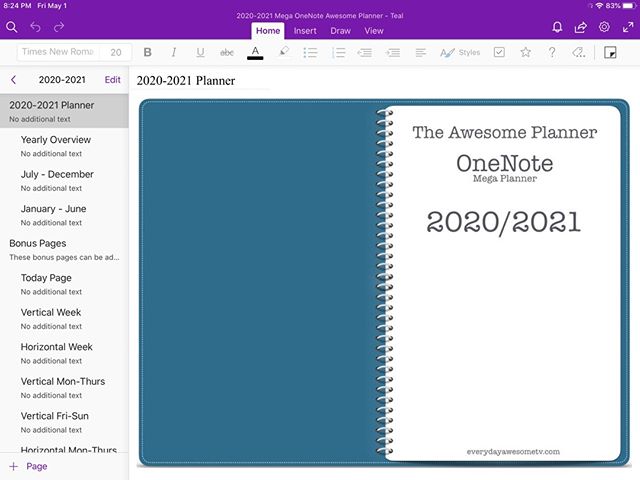
Task: Check the battery 83% indicator
Action: click(619, 6)
